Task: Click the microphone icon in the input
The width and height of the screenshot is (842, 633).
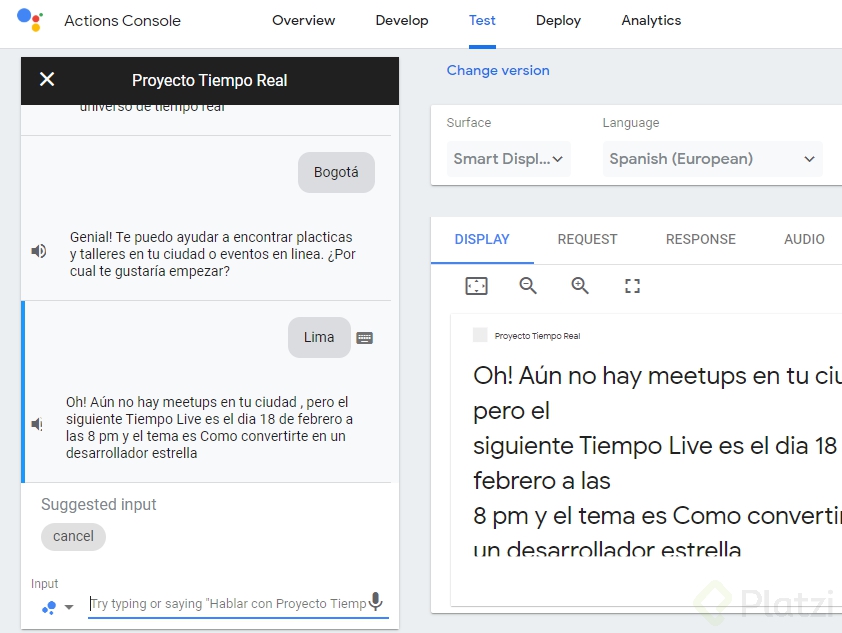Action: click(x=376, y=601)
